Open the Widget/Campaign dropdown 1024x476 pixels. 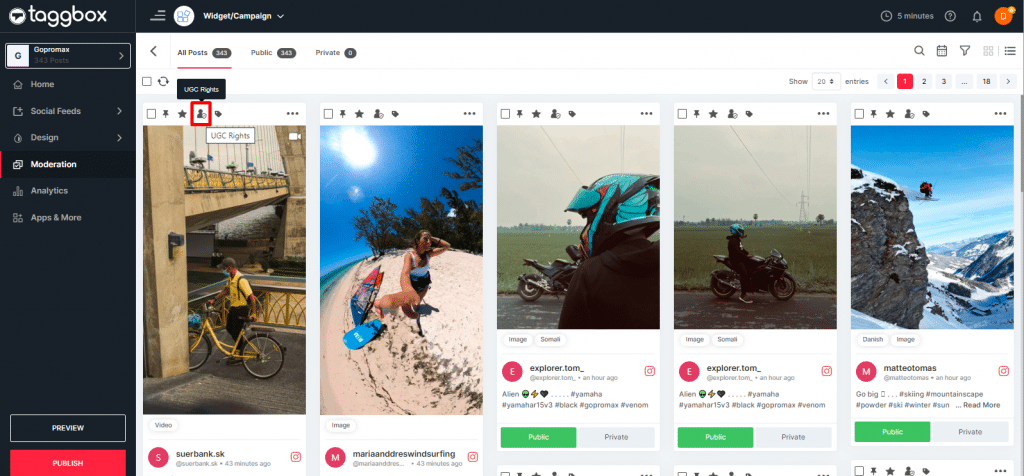244,16
